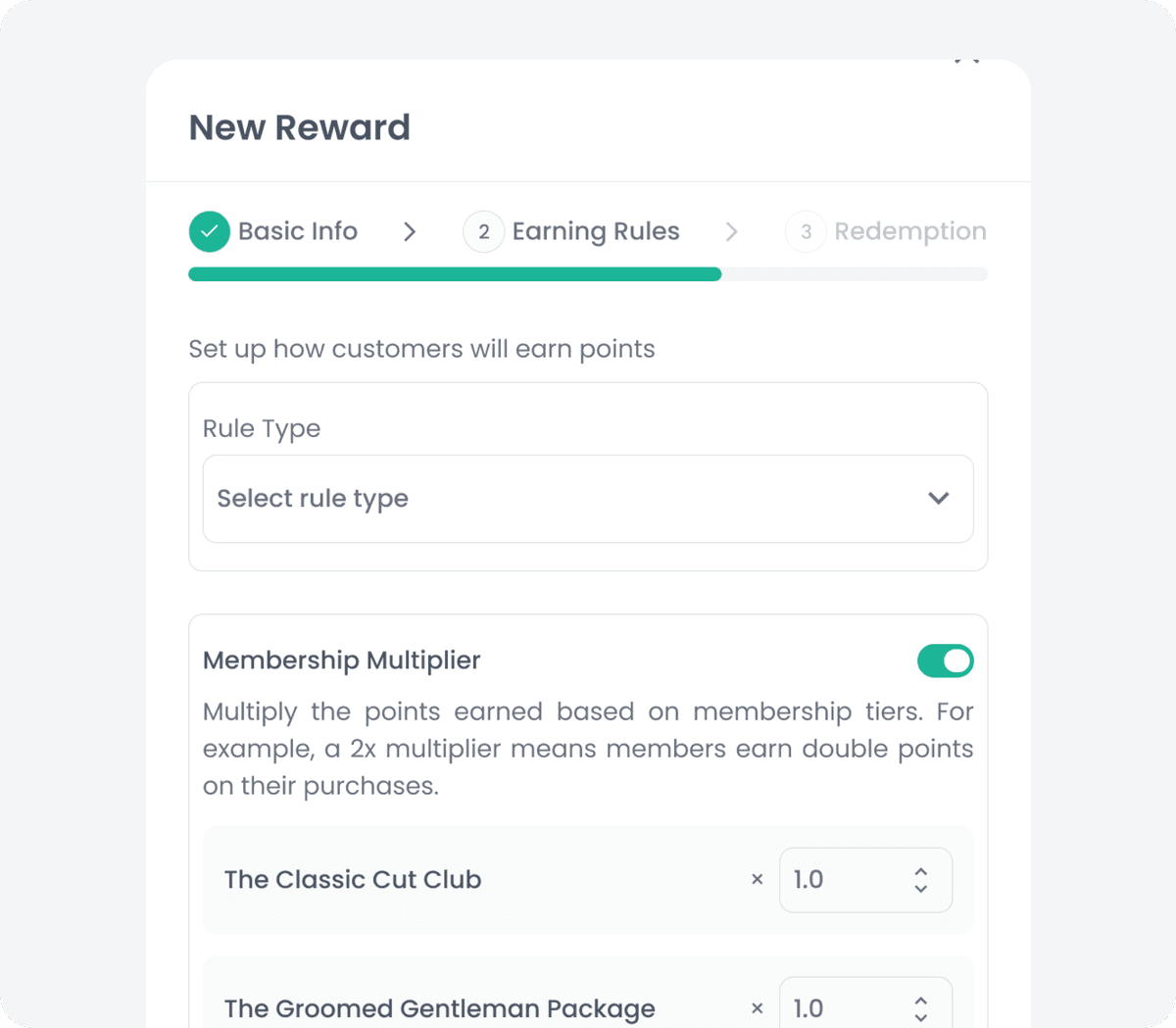
Task: Remove The Classic Cut Club tier
Action: pyautogui.click(x=757, y=879)
